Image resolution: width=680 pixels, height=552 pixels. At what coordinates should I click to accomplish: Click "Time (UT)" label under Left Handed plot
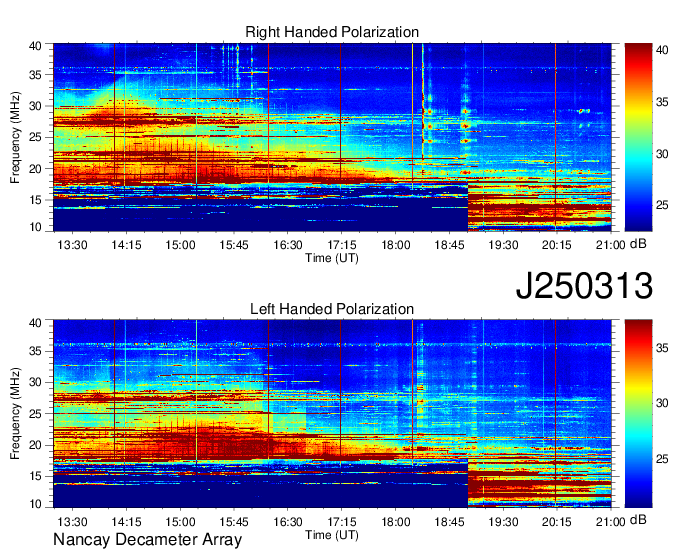(332, 535)
